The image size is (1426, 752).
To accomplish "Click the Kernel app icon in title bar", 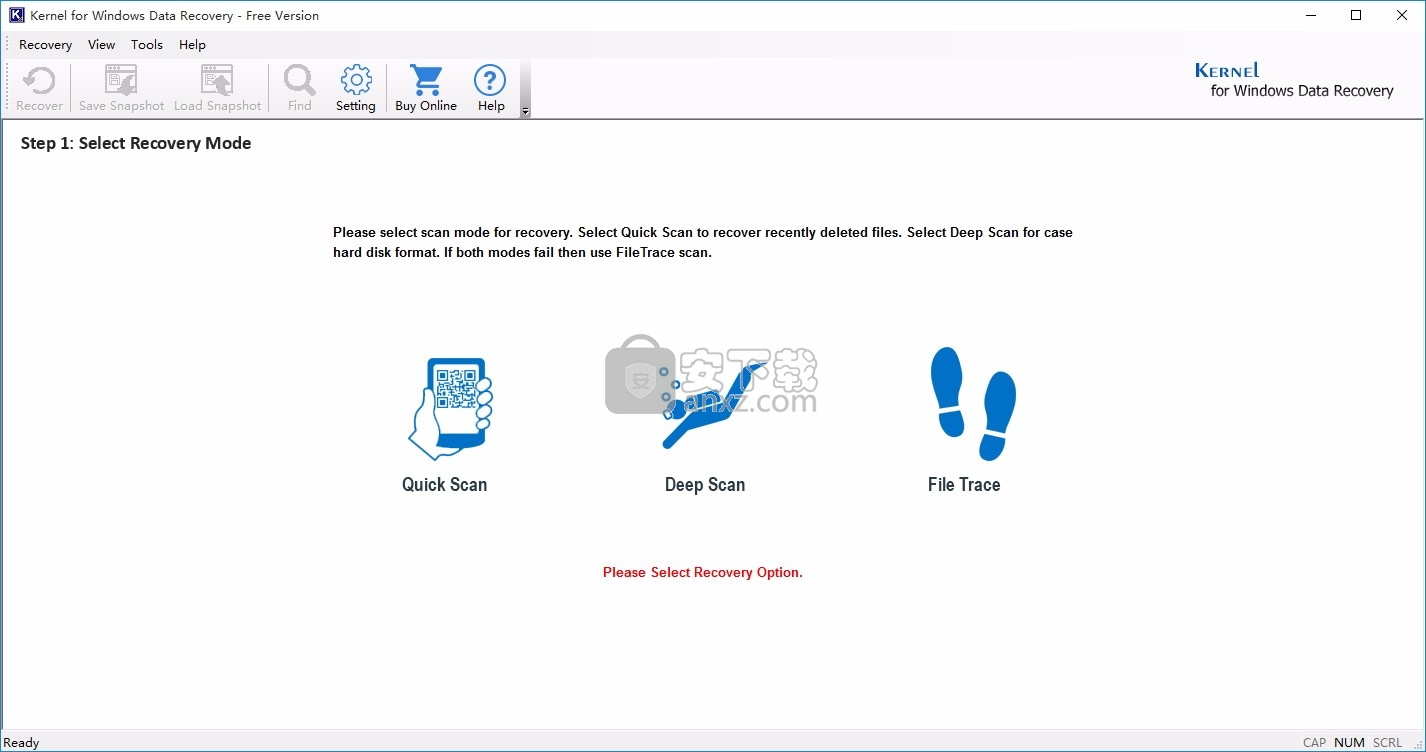I will pyautogui.click(x=16, y=15).
